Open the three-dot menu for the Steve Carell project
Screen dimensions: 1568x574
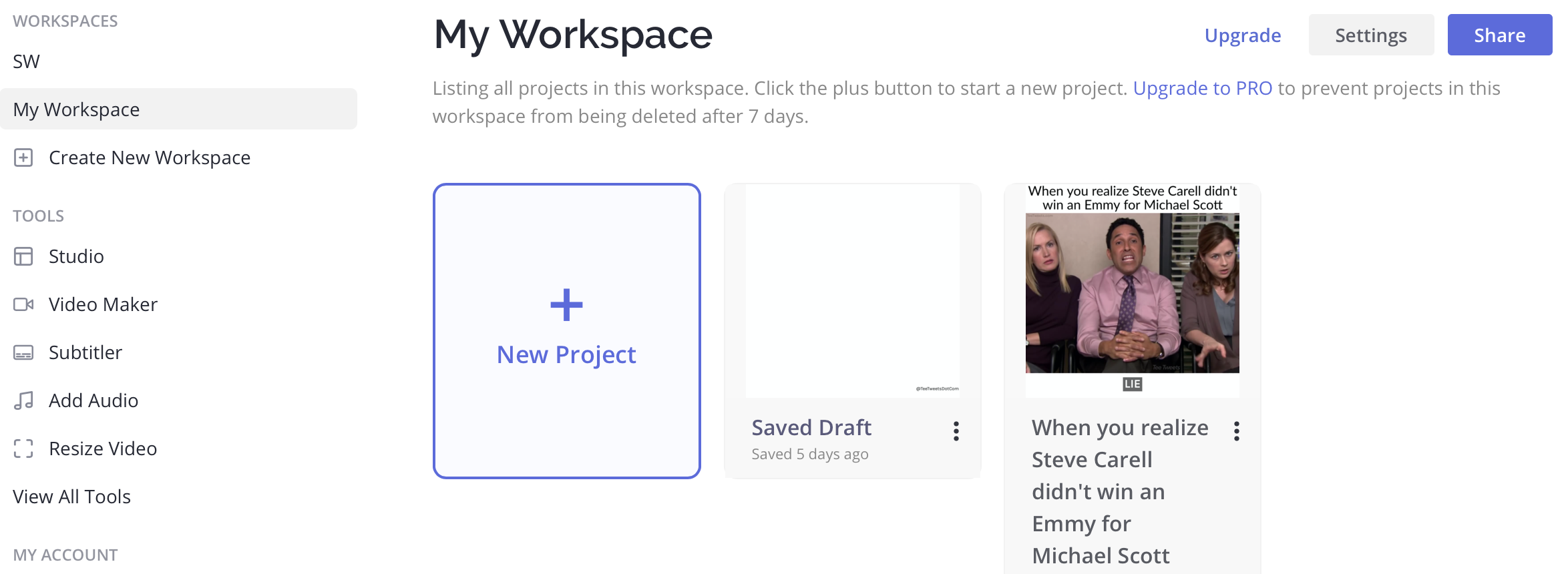pyautogui.click(x=1237, y=431)
